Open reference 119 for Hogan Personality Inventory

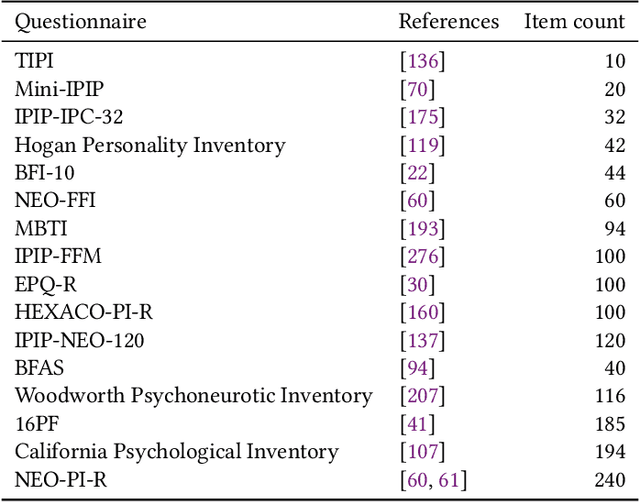click(x=422, y=144)
